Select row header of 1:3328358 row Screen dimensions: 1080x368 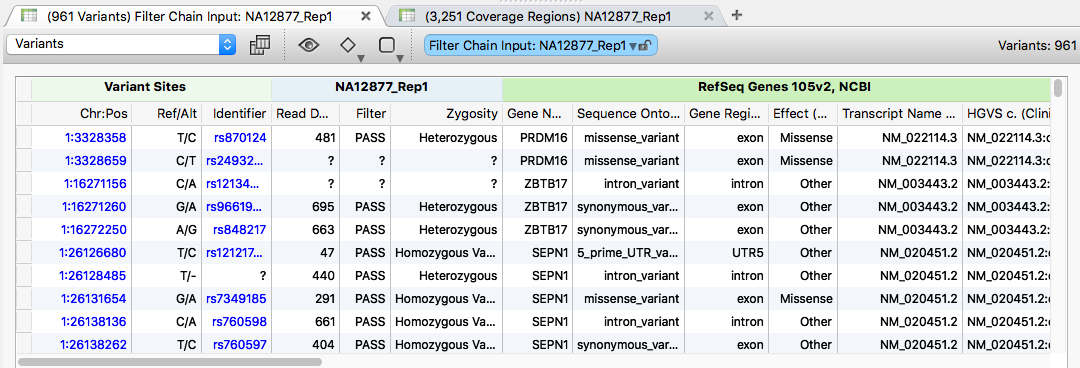(24, 138)
